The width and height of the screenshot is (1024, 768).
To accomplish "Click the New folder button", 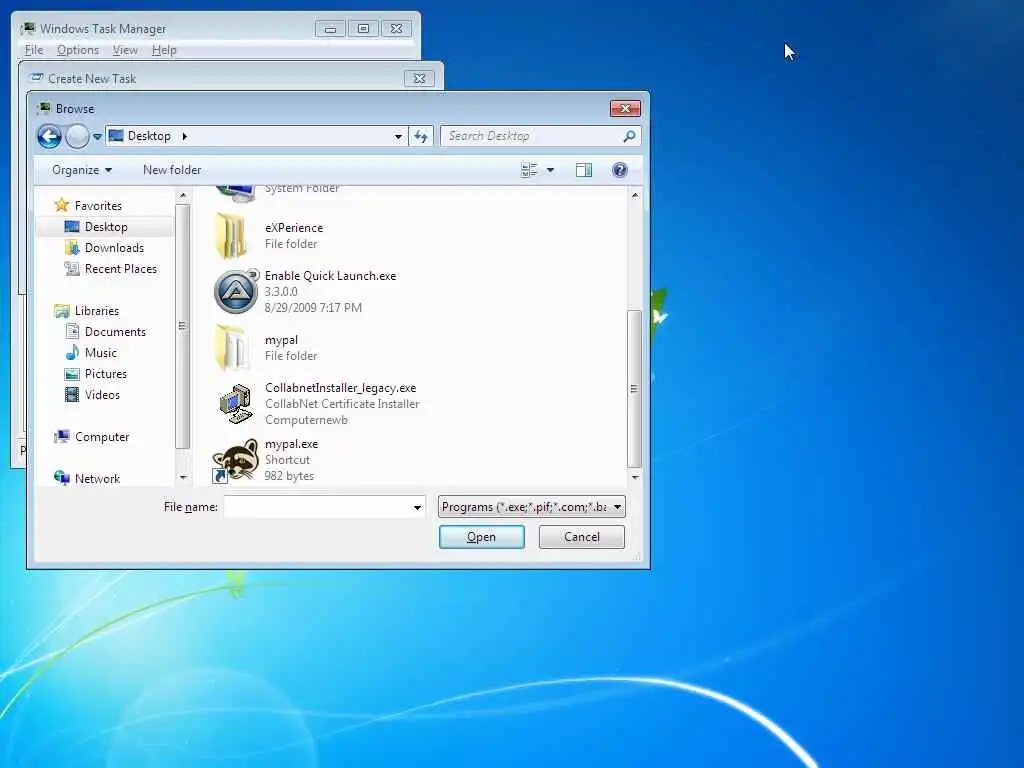I will pos(172,170).
